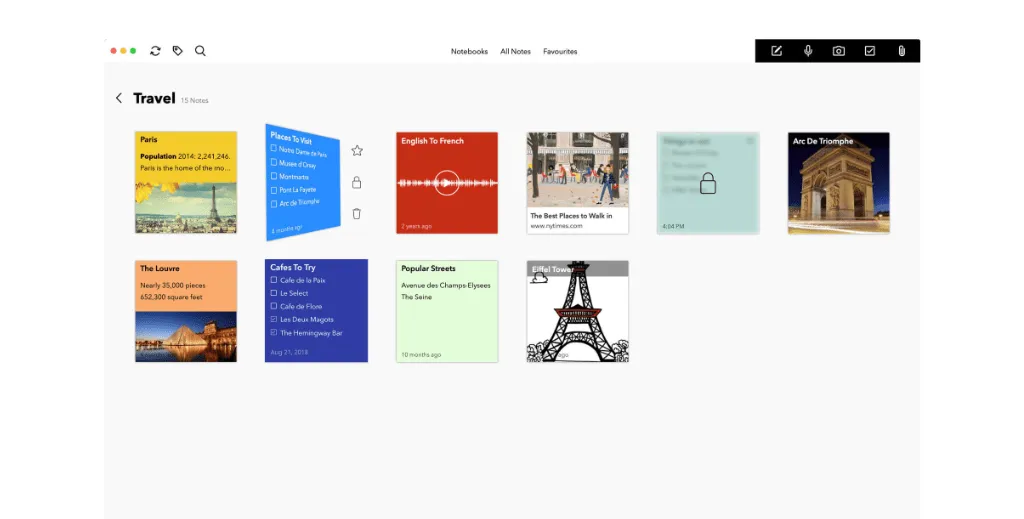Open the search magnifier icon
The height and width of the screenshot is (519, 1024).
tap(200, 51)
